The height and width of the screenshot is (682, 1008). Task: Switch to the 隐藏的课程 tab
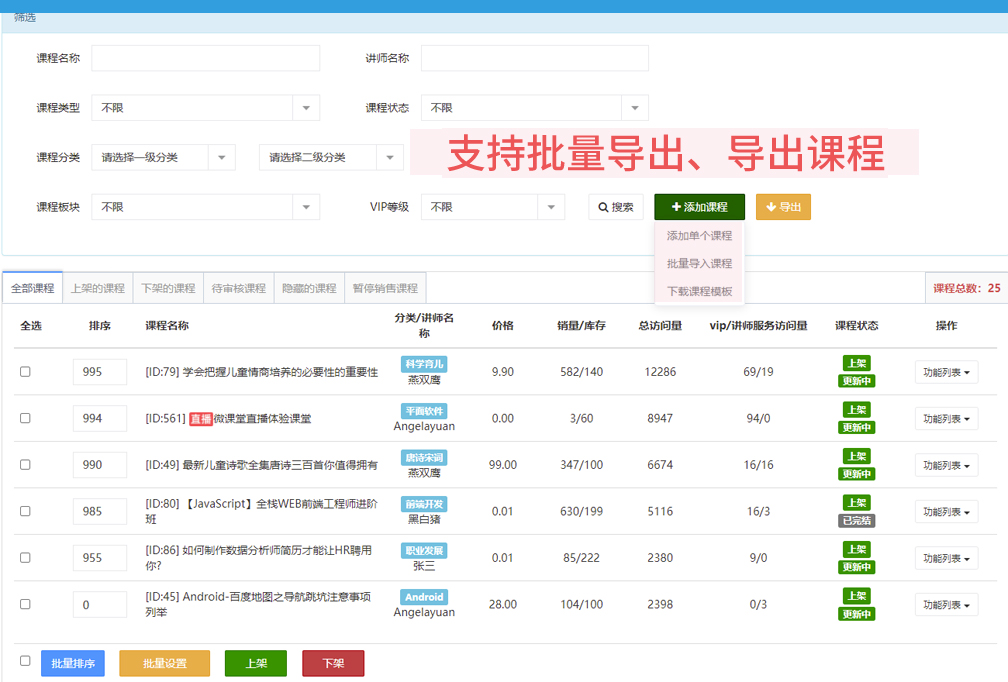pyautogui.click(x=309, y=288)
